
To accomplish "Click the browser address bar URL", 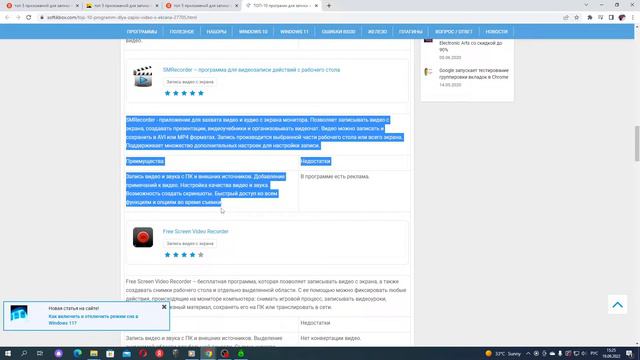I will [x=122, y=18].
